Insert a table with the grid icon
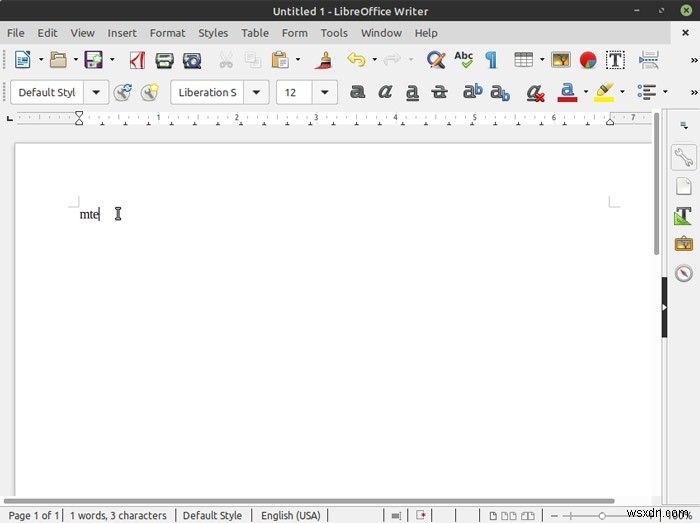The width and height of the screenshot is (700, 523). point(523,59)
